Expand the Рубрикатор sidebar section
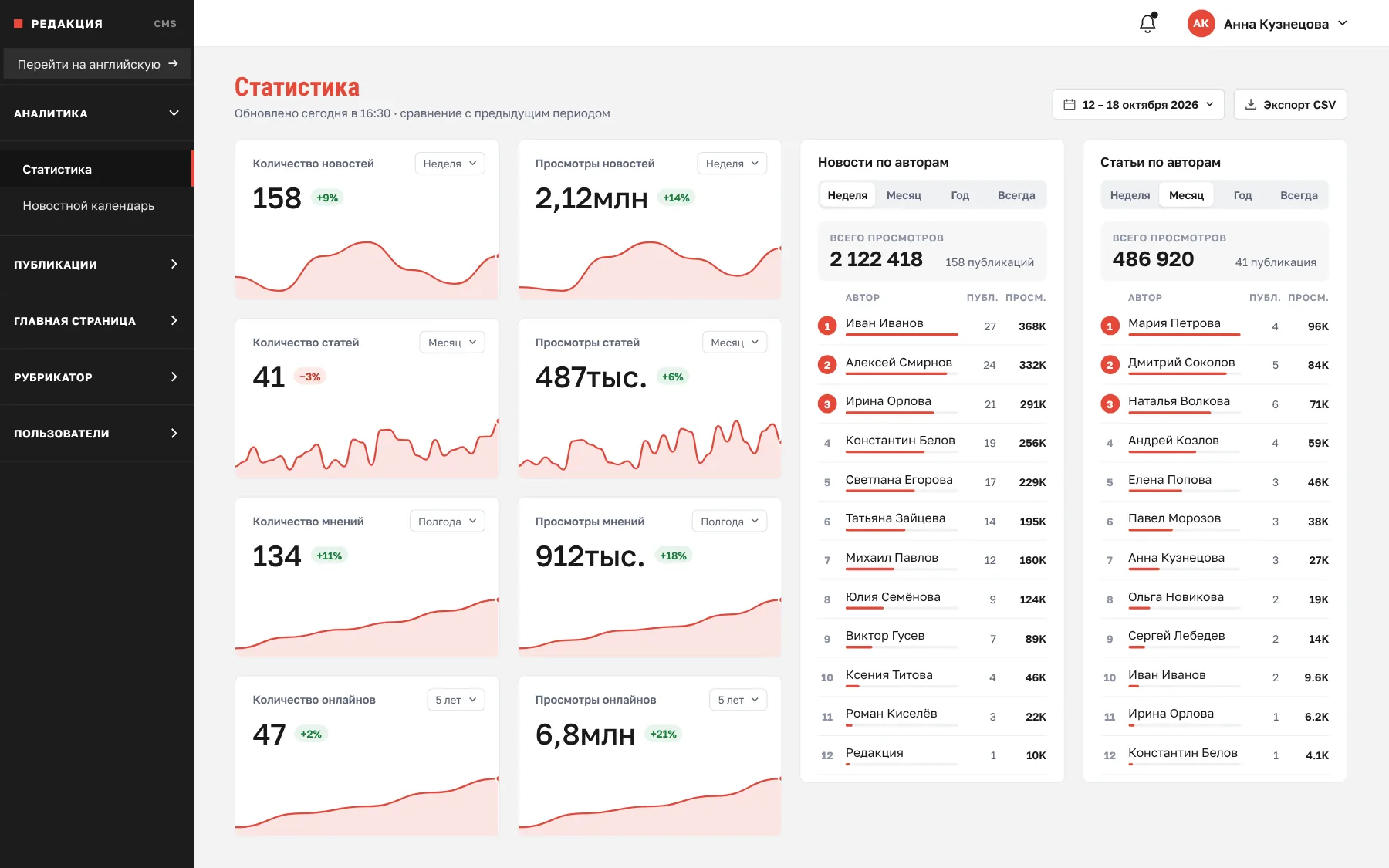The height and width of the screenshot is (868, 1389). coord(97,377)
